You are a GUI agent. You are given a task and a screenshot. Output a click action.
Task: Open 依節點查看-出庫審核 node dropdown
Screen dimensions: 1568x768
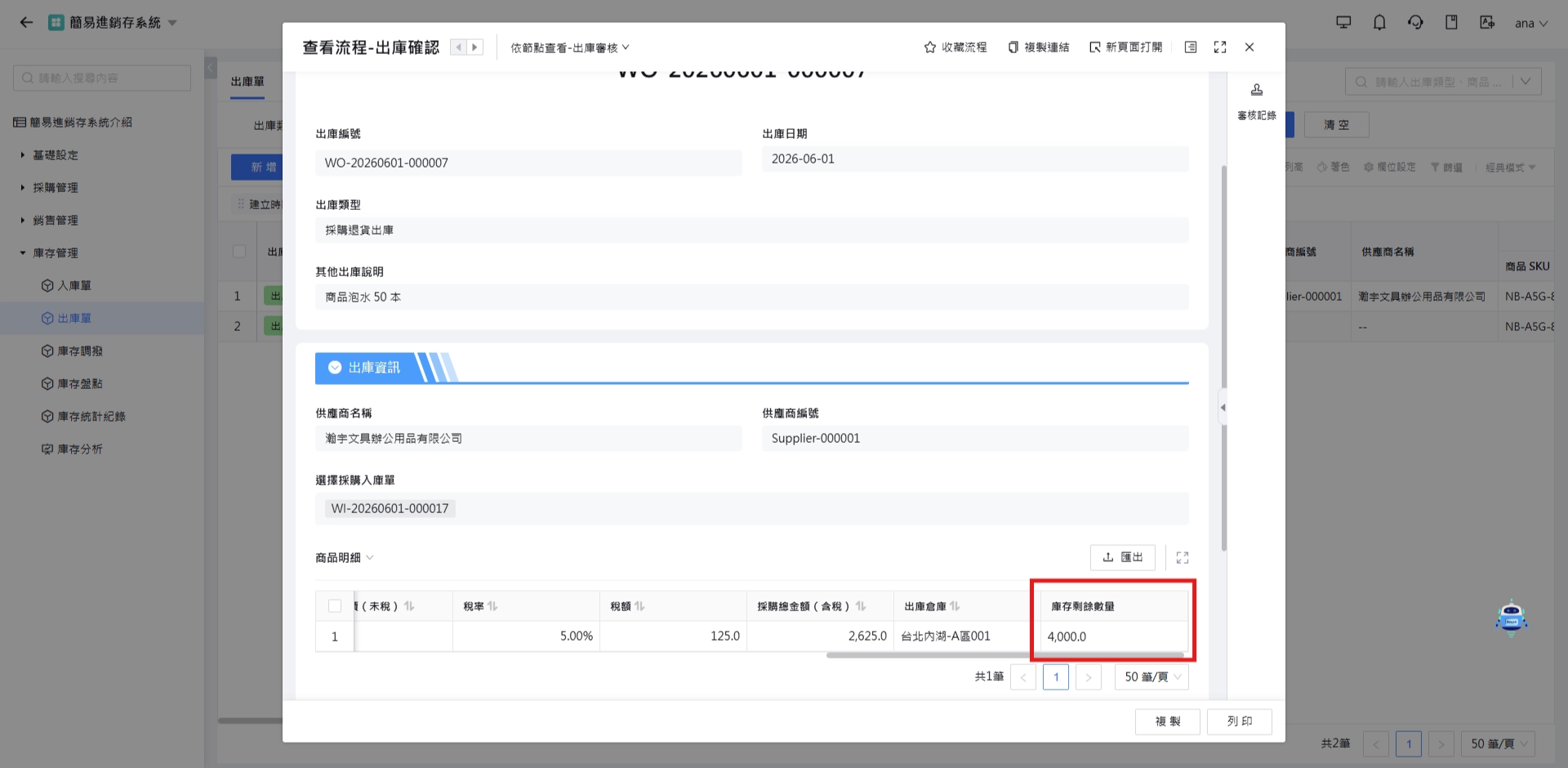tap(570, 47)
